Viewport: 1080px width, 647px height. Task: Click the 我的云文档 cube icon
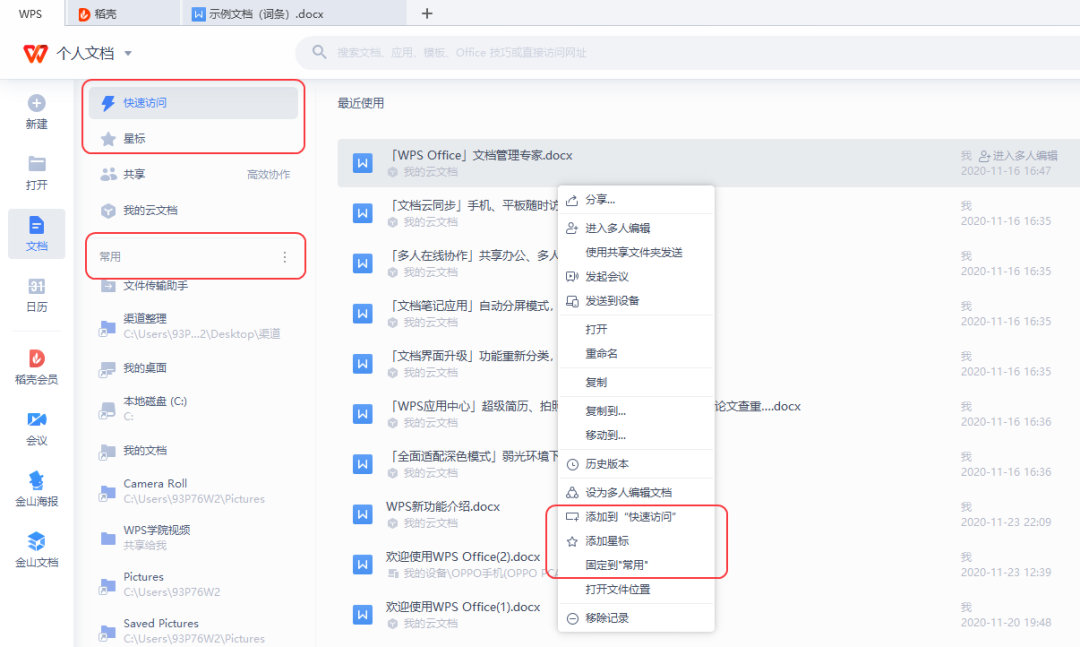coord(108,211)
